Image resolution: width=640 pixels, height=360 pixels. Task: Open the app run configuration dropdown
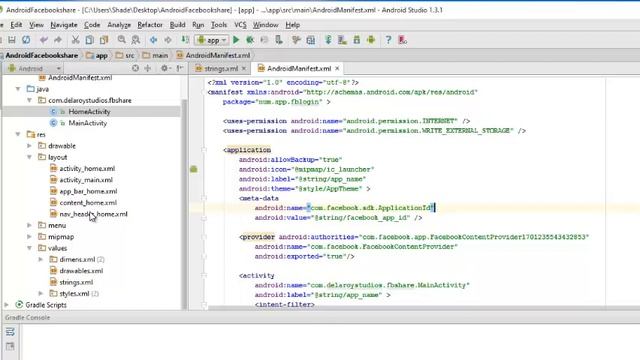[x=211, y=40]
